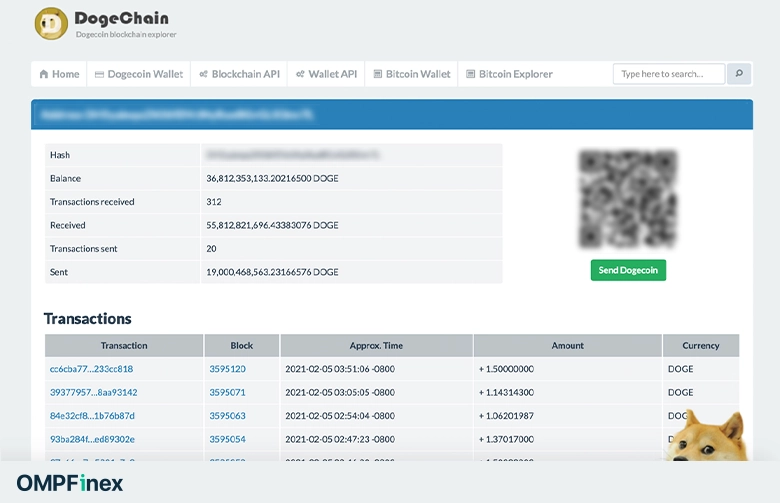Click the DogeChain title text
This screenshot has width=780, height=503.
coord(121,18)
